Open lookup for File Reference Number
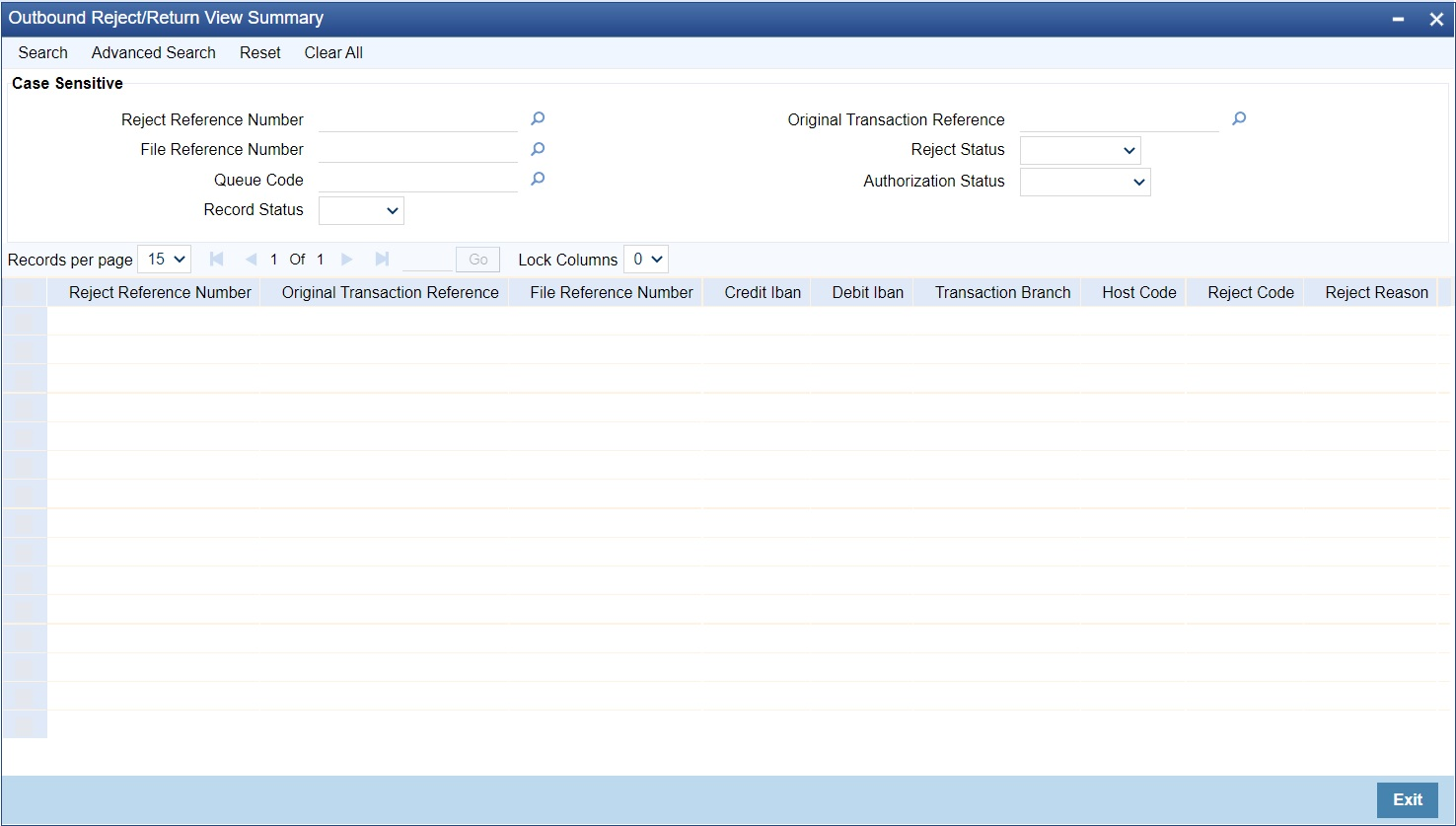1456x826 pixels. [538, 149]
